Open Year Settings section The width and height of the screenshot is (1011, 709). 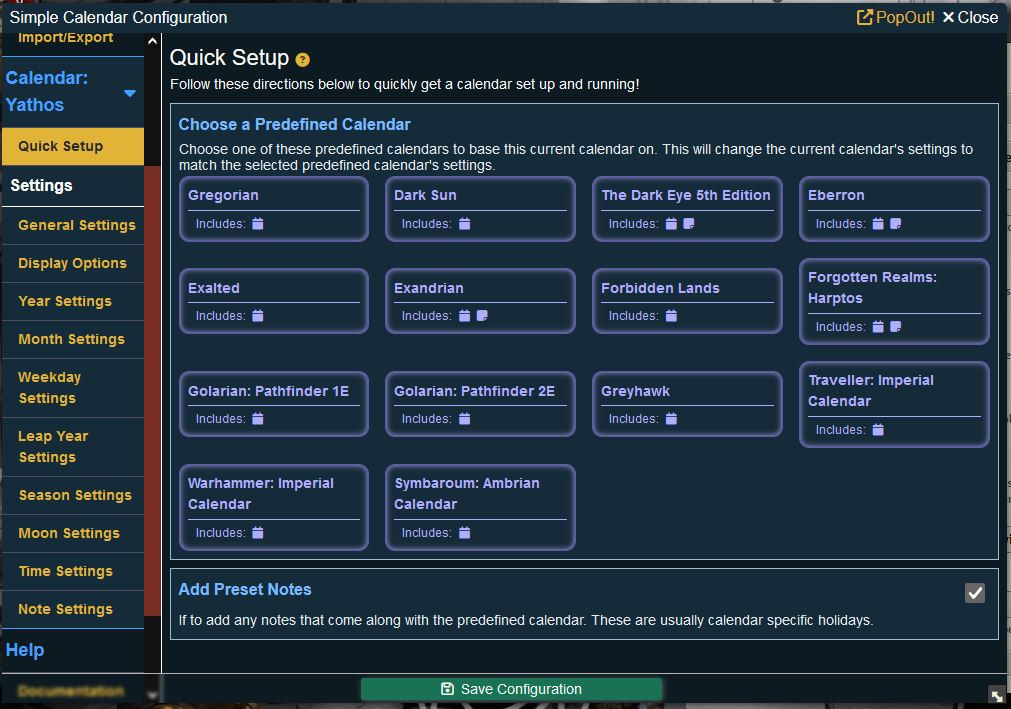(73, 301)
